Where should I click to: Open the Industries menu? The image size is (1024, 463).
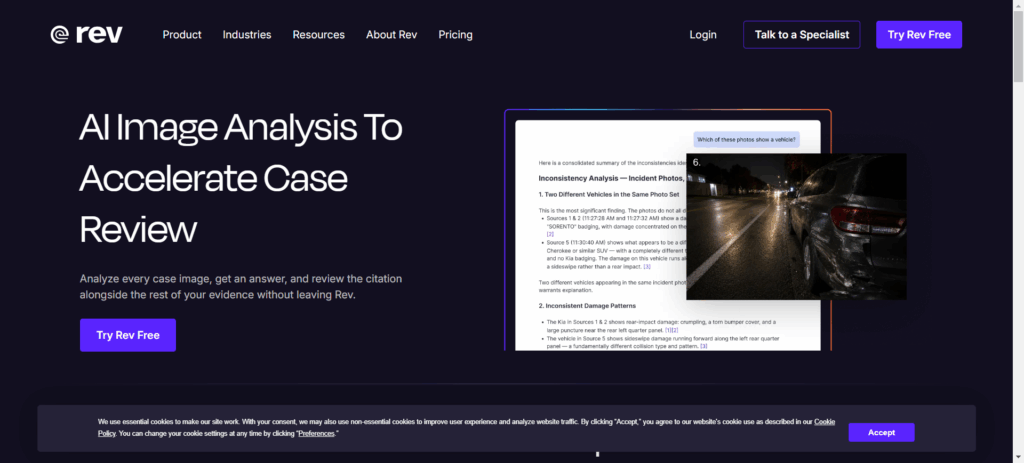[x=247, y=35]
